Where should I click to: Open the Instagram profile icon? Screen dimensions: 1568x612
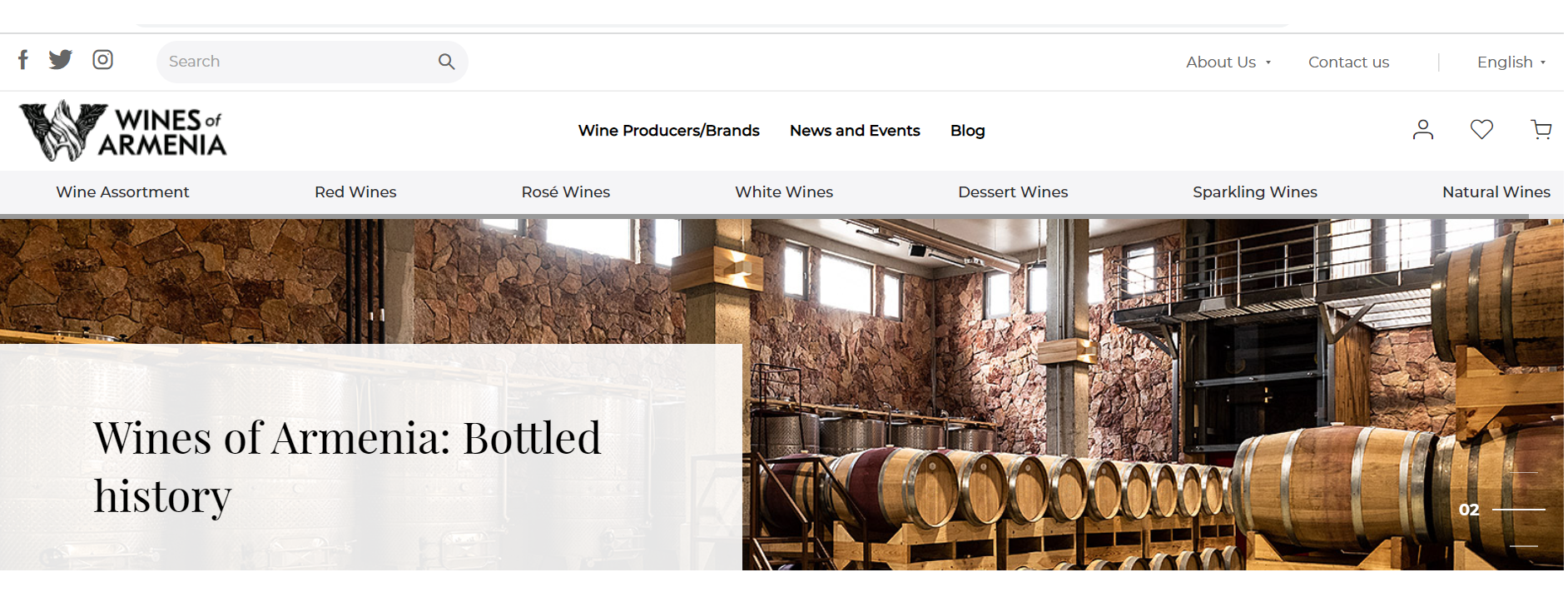tap(102, 60)
